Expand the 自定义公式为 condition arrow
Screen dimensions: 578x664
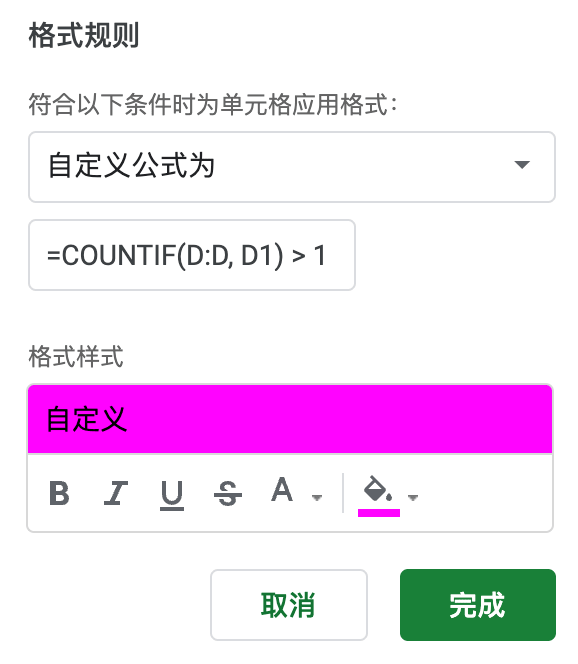522,165
